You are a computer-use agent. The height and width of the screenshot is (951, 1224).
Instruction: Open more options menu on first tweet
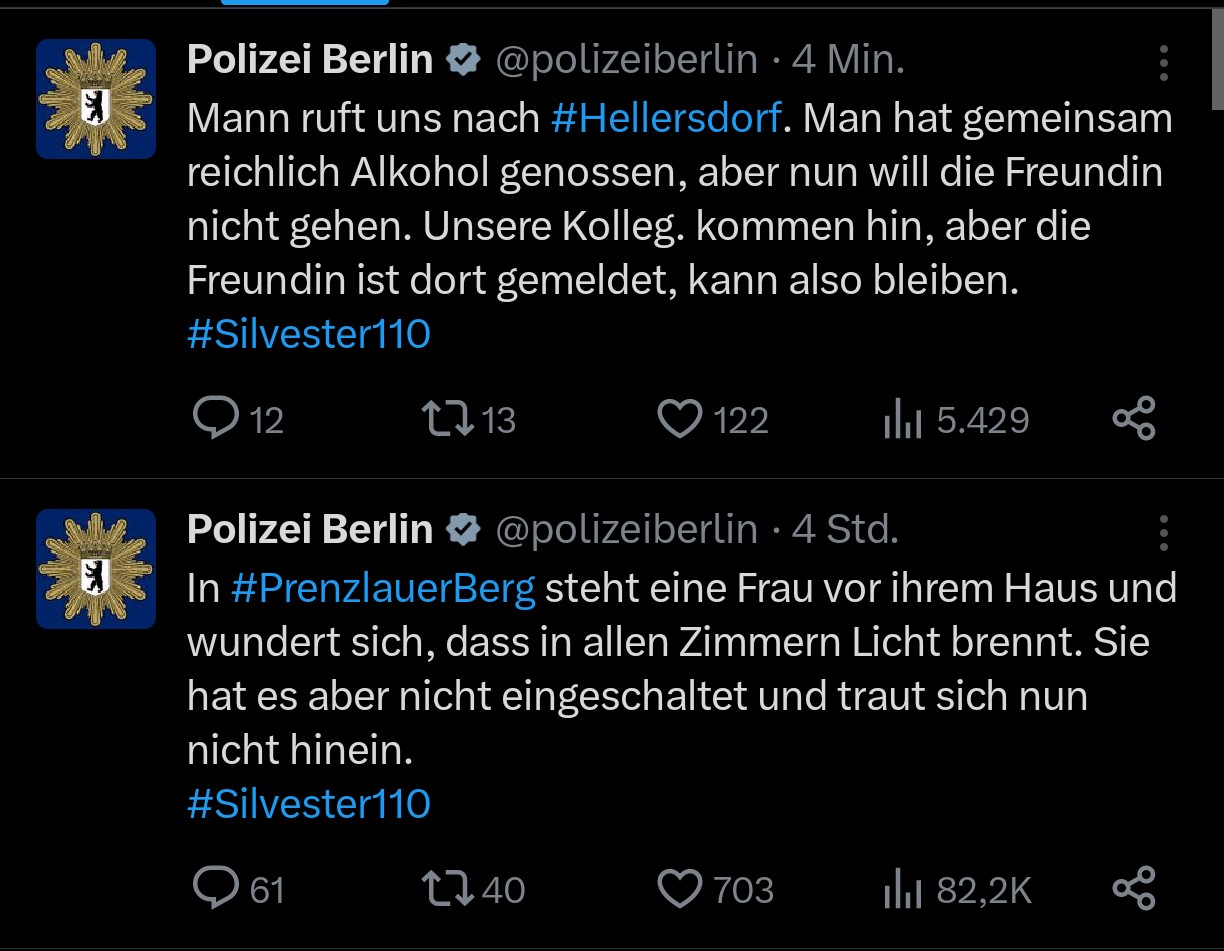point(1164,63)
